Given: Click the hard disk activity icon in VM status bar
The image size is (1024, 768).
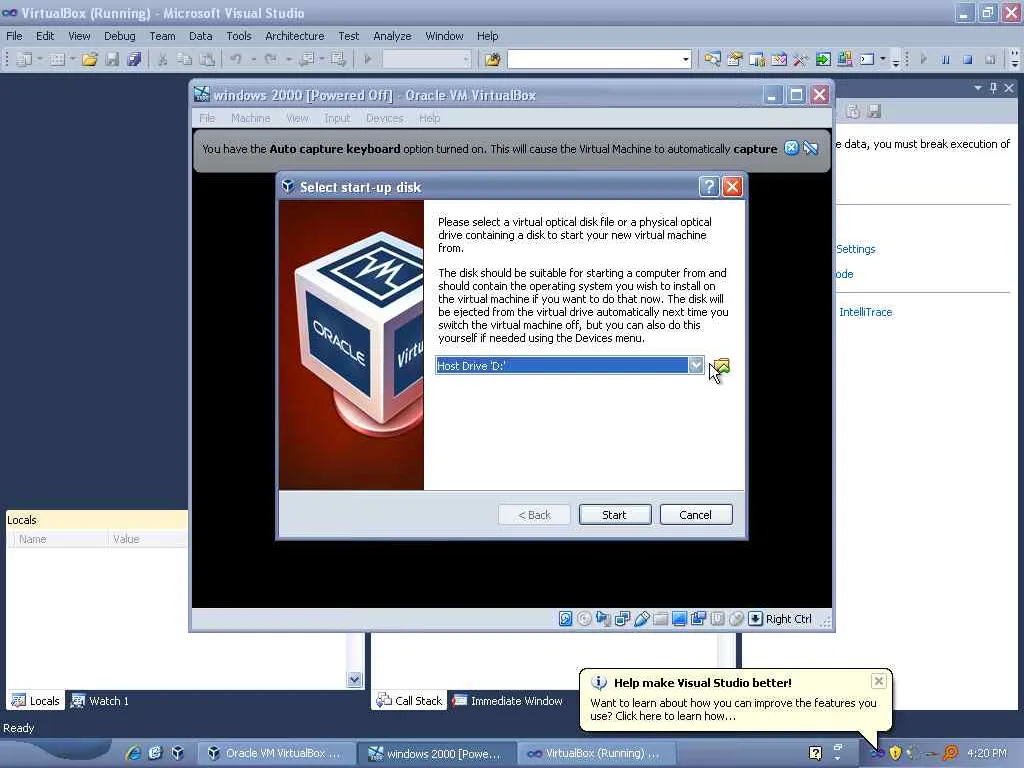Looking at the screenshot, I should click(x=566, y=618).
